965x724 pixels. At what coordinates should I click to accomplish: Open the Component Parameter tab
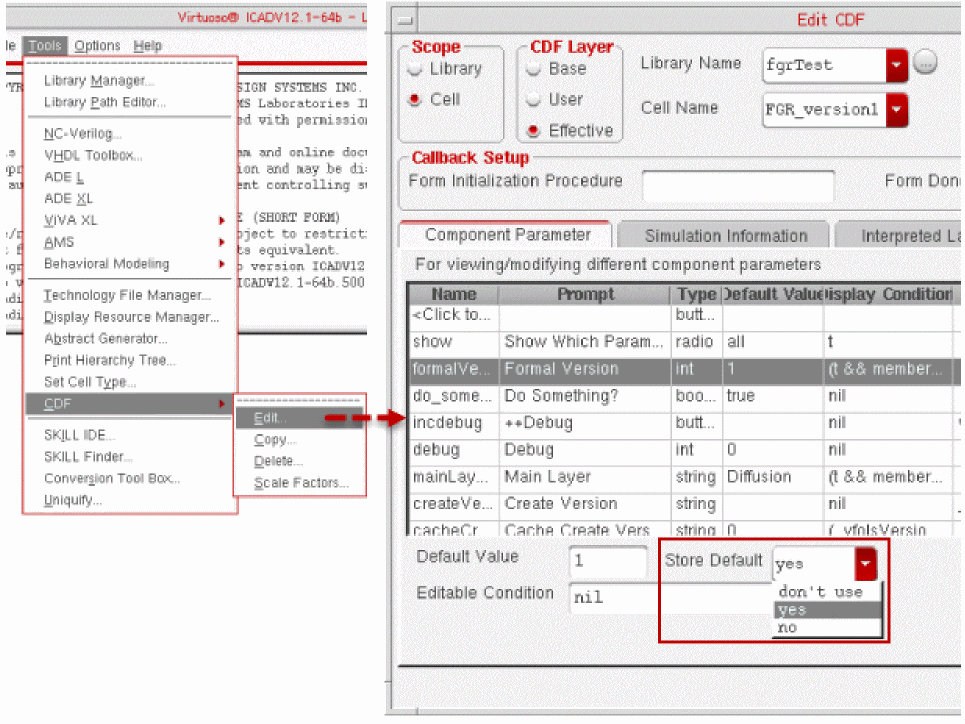[507, 235]
